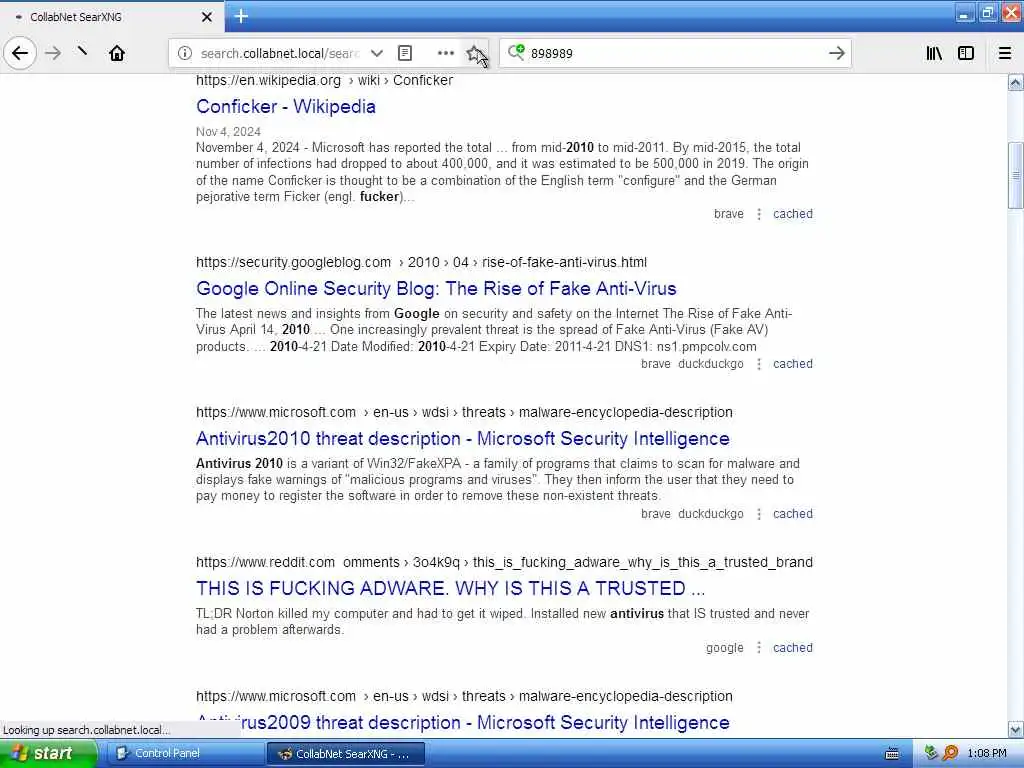Open options dots for reddit result

[x=759, y=648]
